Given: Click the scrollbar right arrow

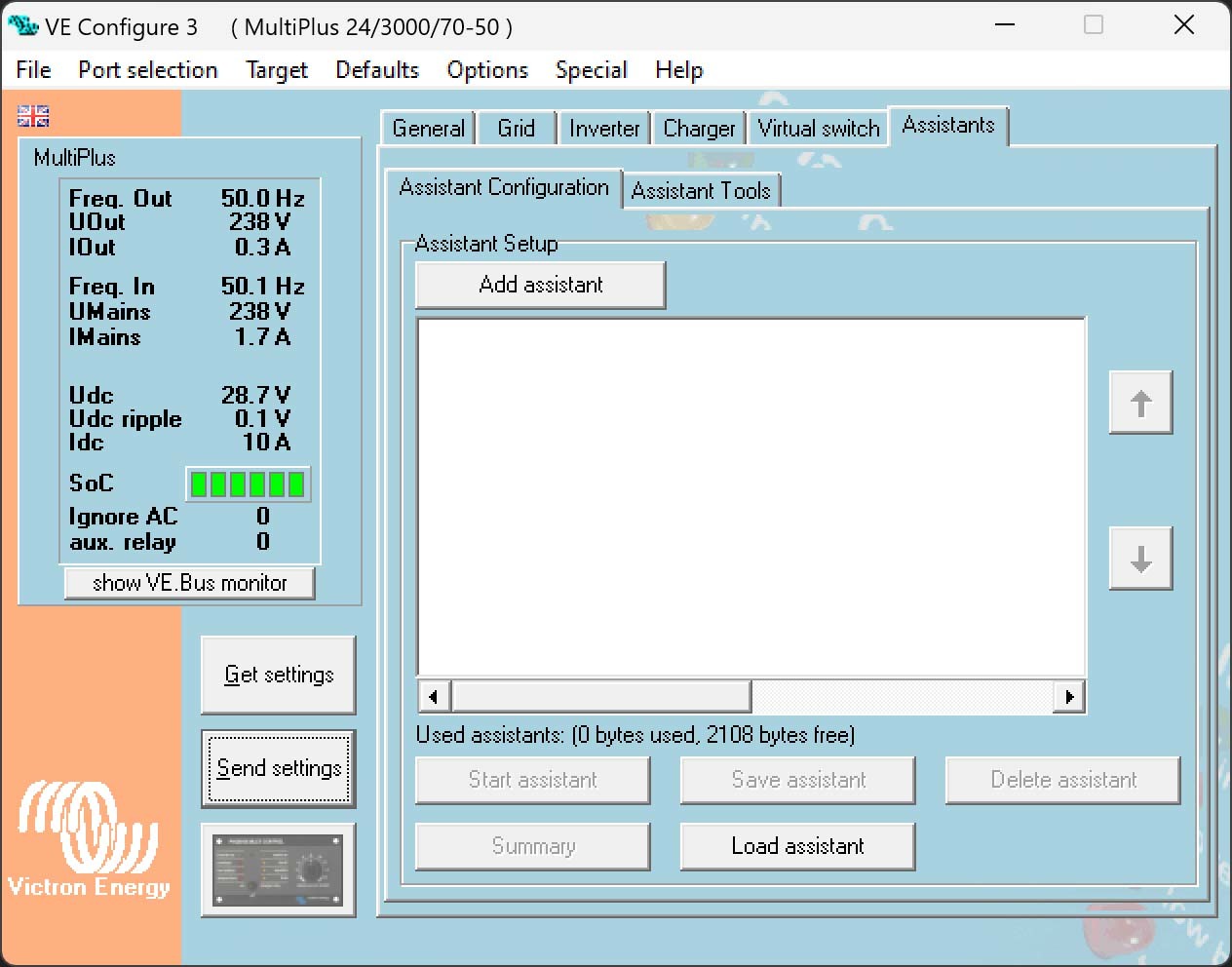Looking at the screenshot, I should (1069, 697).
